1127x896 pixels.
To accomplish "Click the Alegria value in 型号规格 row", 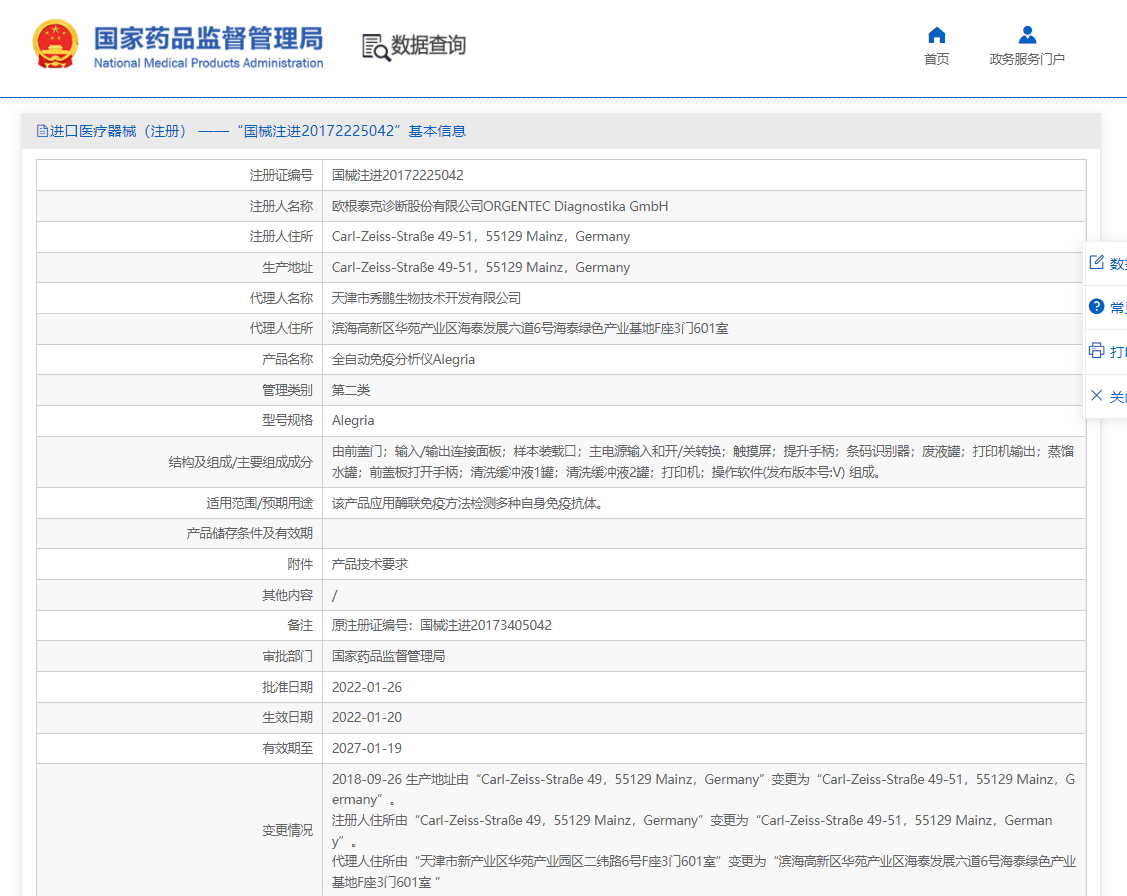I will coord(353,420).
